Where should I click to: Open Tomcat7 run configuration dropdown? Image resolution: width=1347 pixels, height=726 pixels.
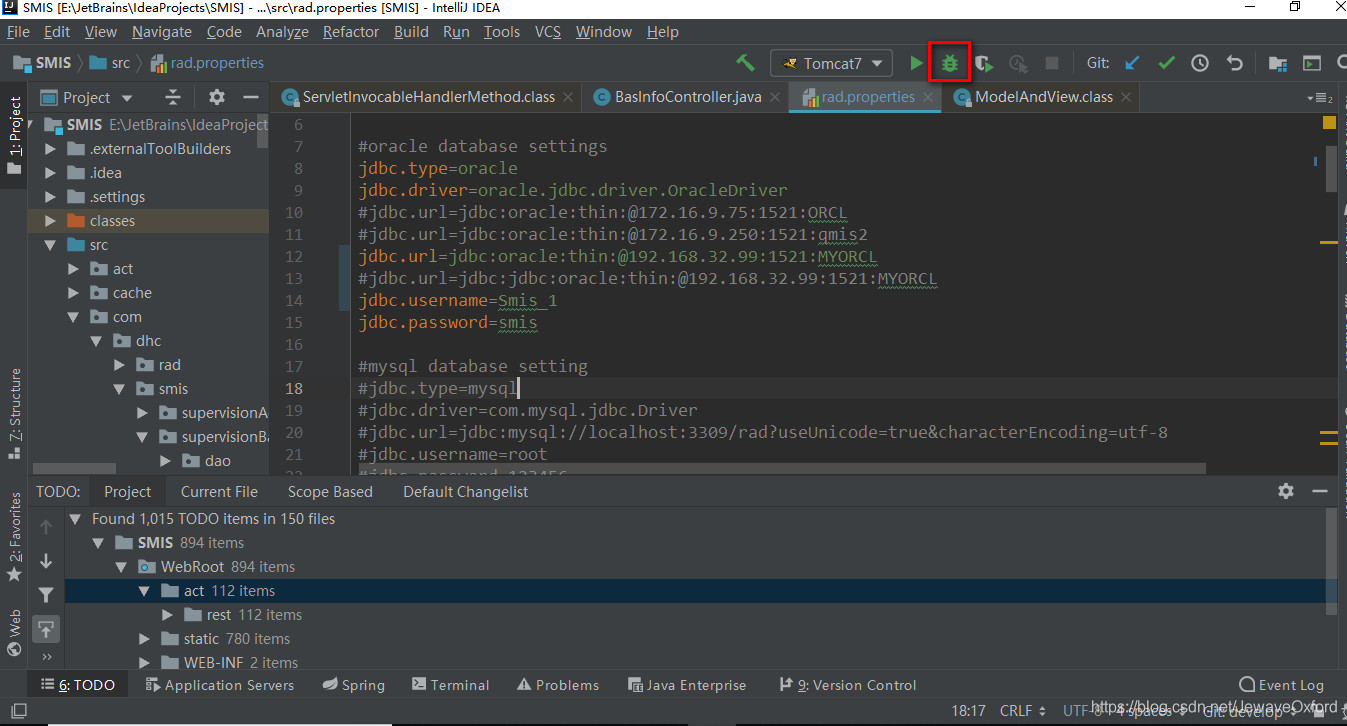831,63
